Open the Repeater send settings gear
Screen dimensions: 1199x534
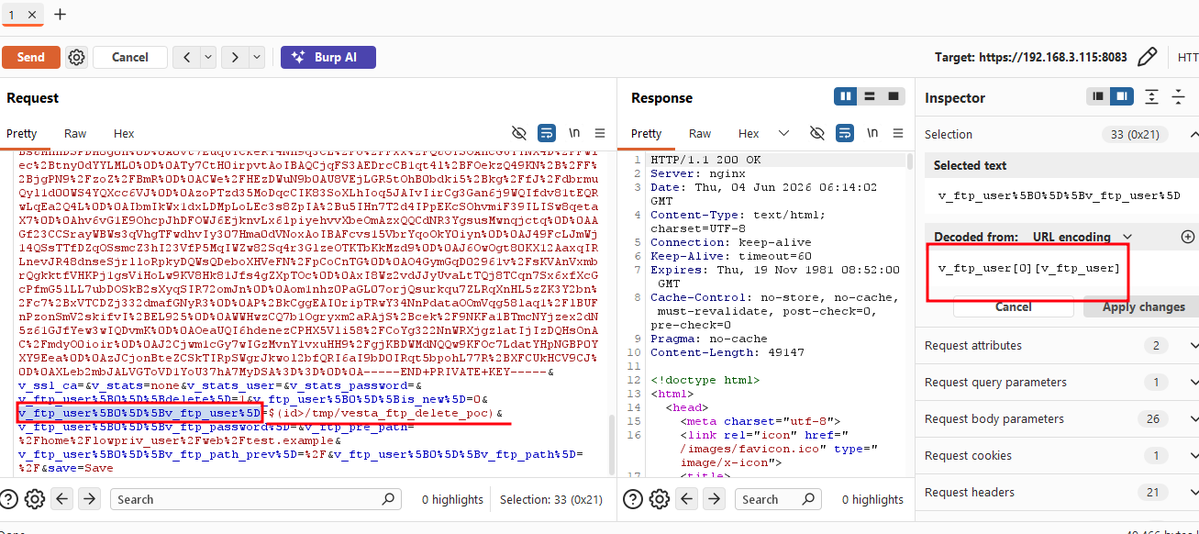coord(76,57)
